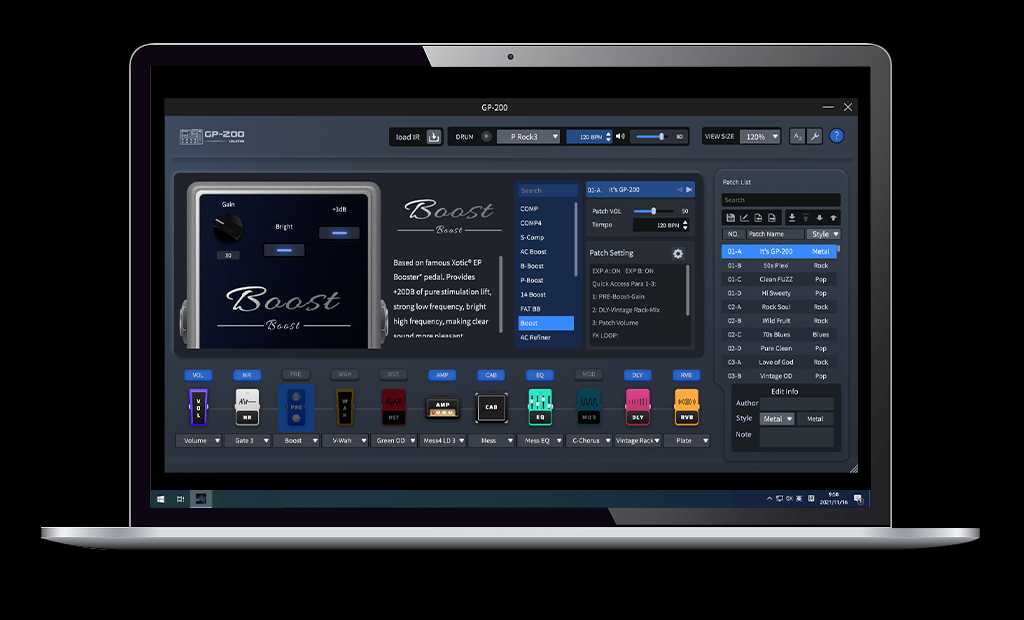
Task: Toggle the +3dB switch on the pedal
Action: coord(339,232)
